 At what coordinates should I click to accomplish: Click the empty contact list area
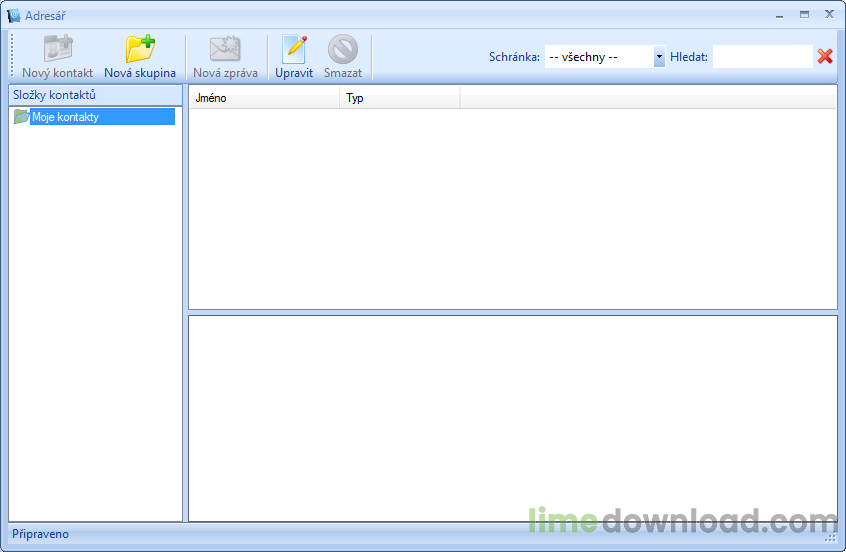tap(513, 209)
